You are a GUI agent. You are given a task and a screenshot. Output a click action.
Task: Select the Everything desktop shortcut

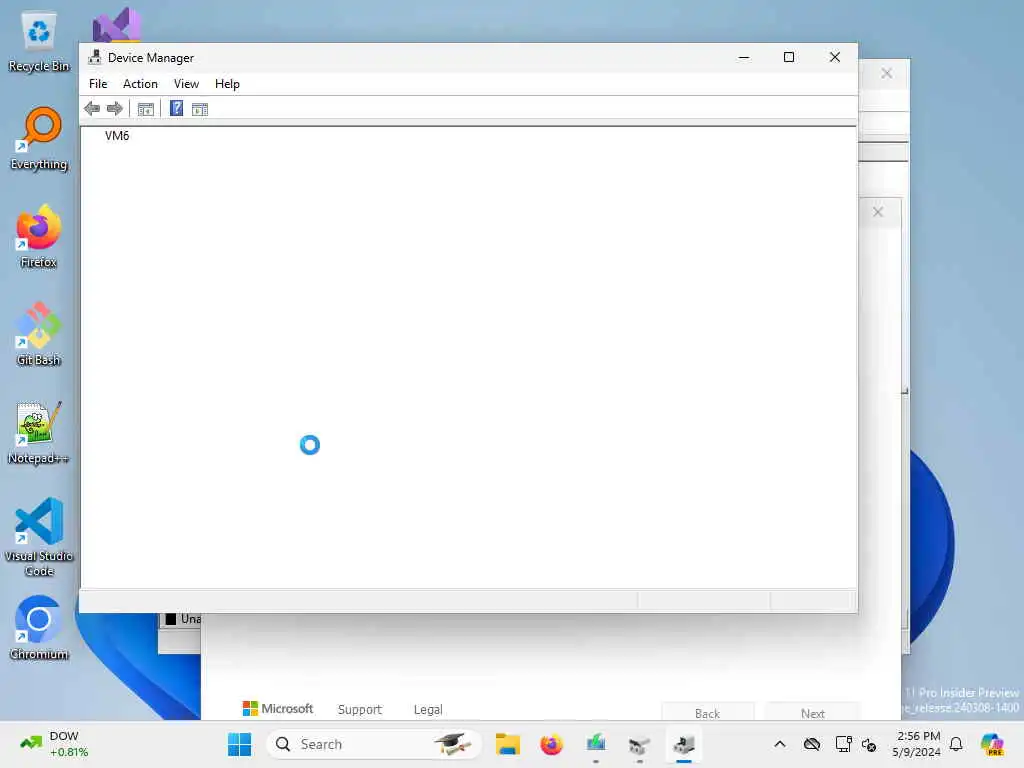39,139
